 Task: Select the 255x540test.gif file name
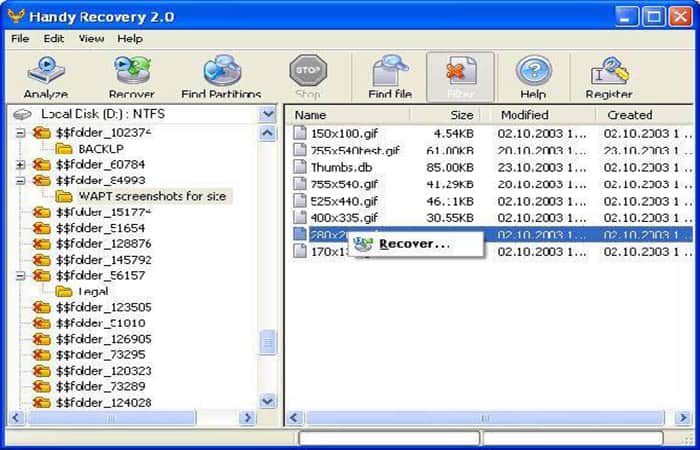pyautogui.click(x=355, y=150)
